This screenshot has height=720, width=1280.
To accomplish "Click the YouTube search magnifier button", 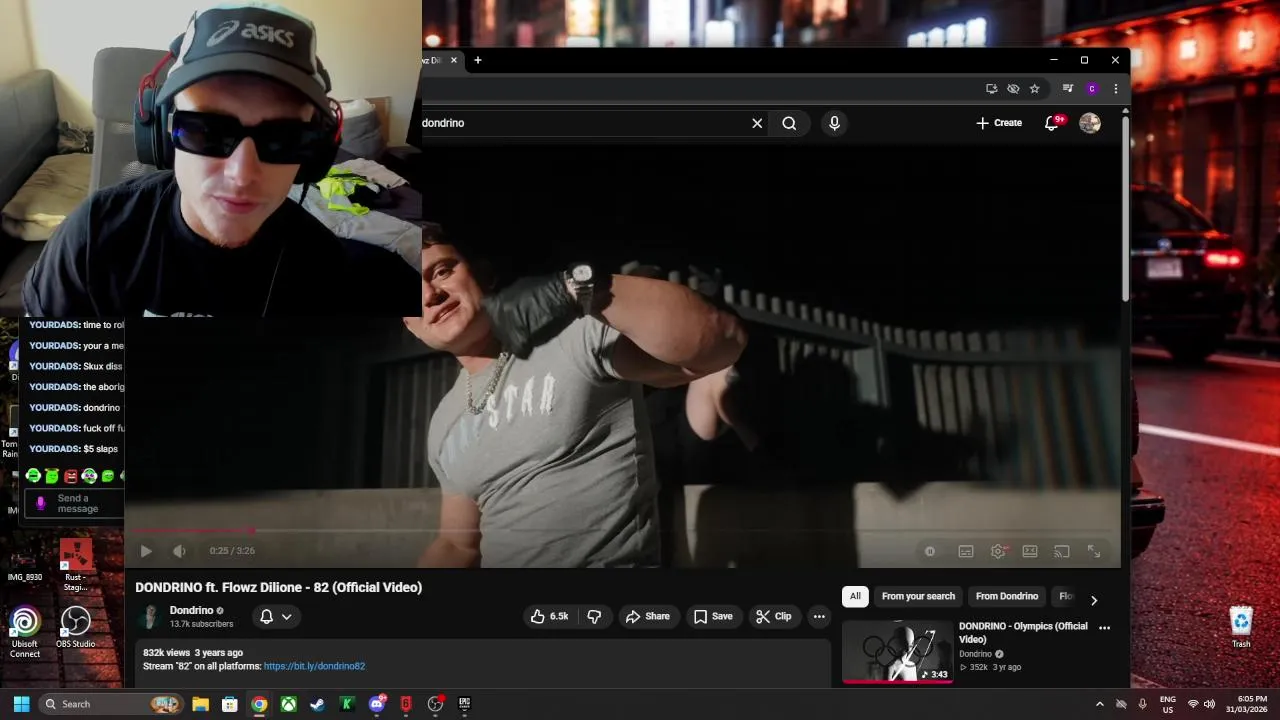I will click(x=789, y=123).
